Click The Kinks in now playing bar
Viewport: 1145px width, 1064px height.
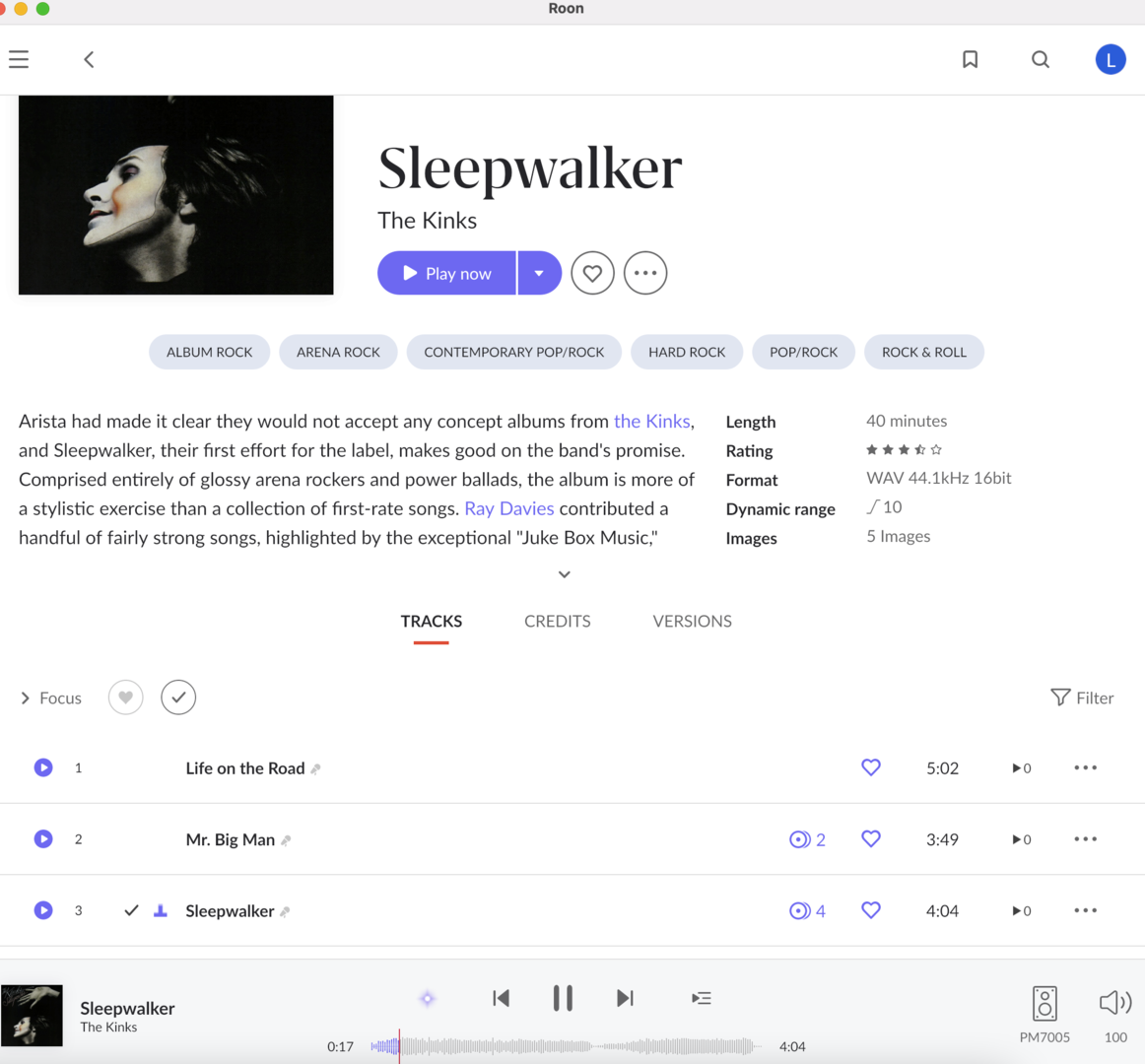(108, 1028)
